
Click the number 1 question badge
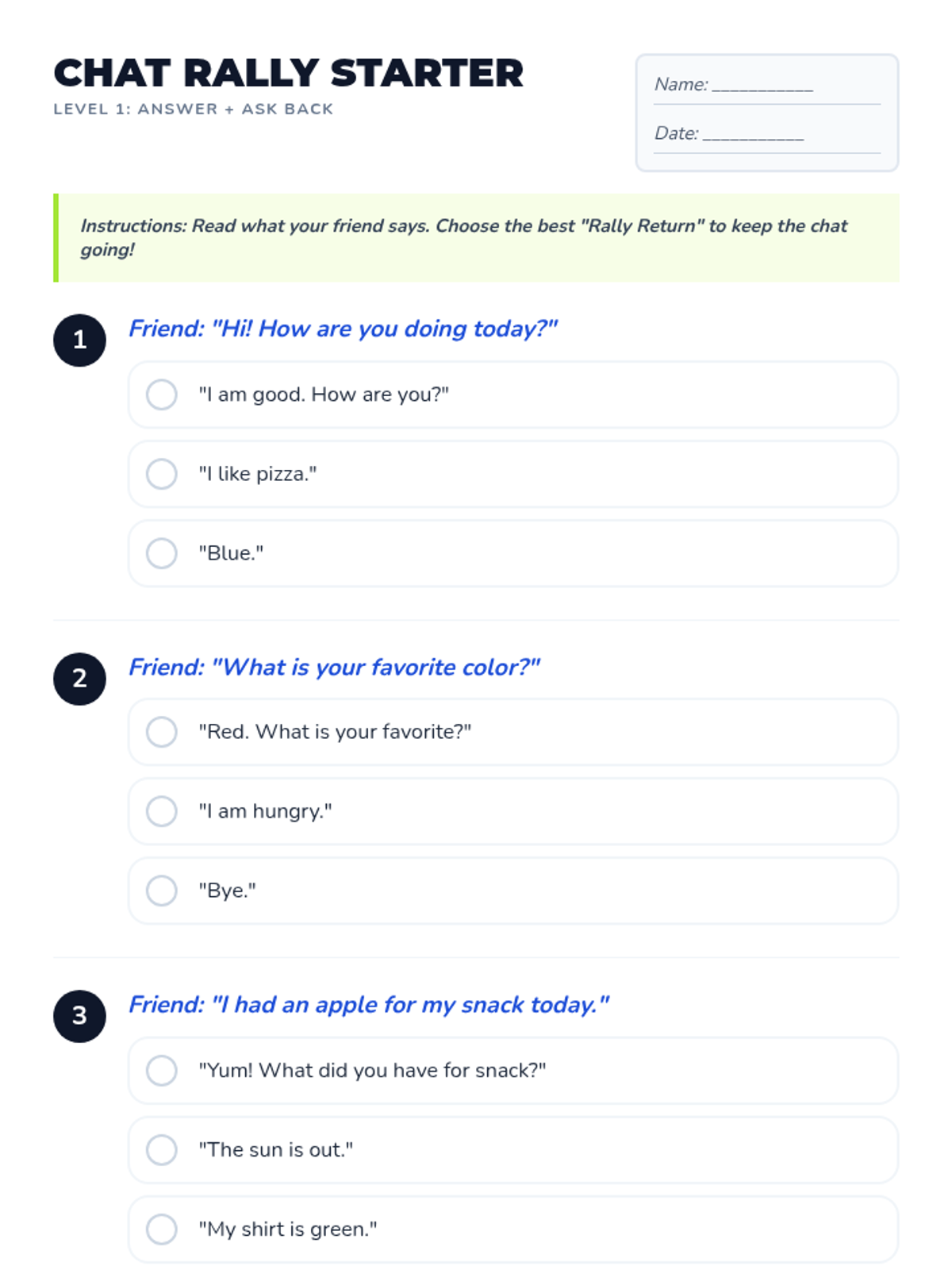click(79, 341)
